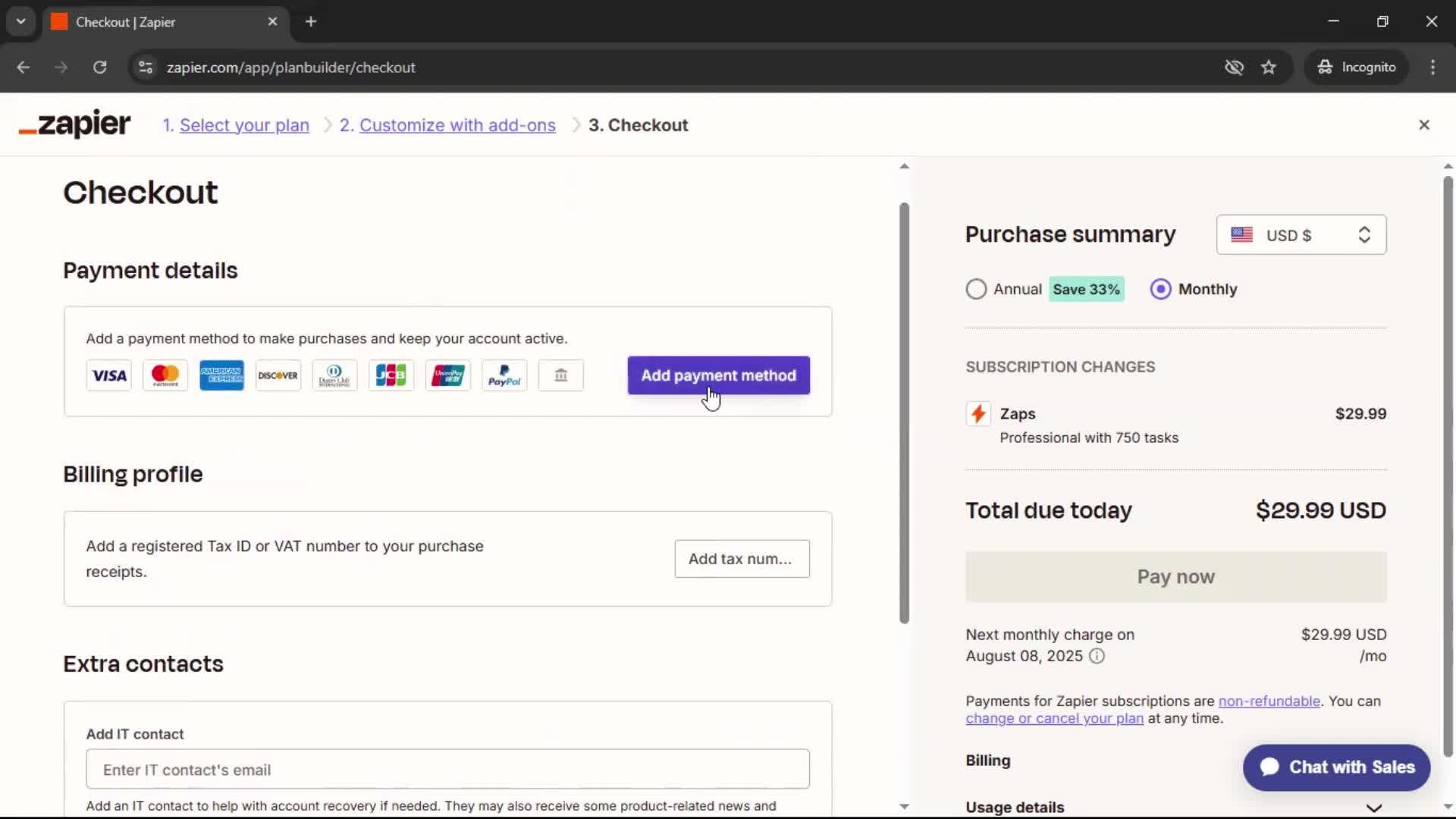The height and width of the screenshot is (819, 1456).
Task: Select the JCB card icon
Action: click(391, 375)
